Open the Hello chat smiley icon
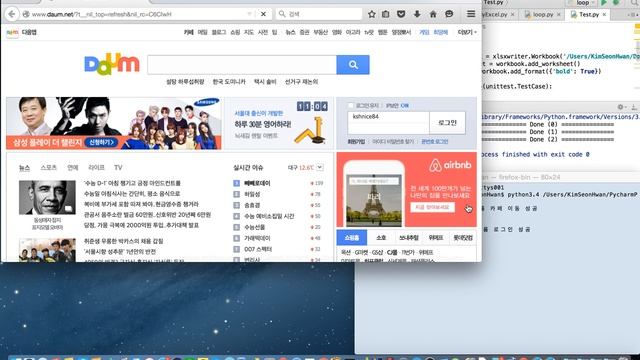Image resolution: width=640 pixels, height=360 pixels. point(449,14)
